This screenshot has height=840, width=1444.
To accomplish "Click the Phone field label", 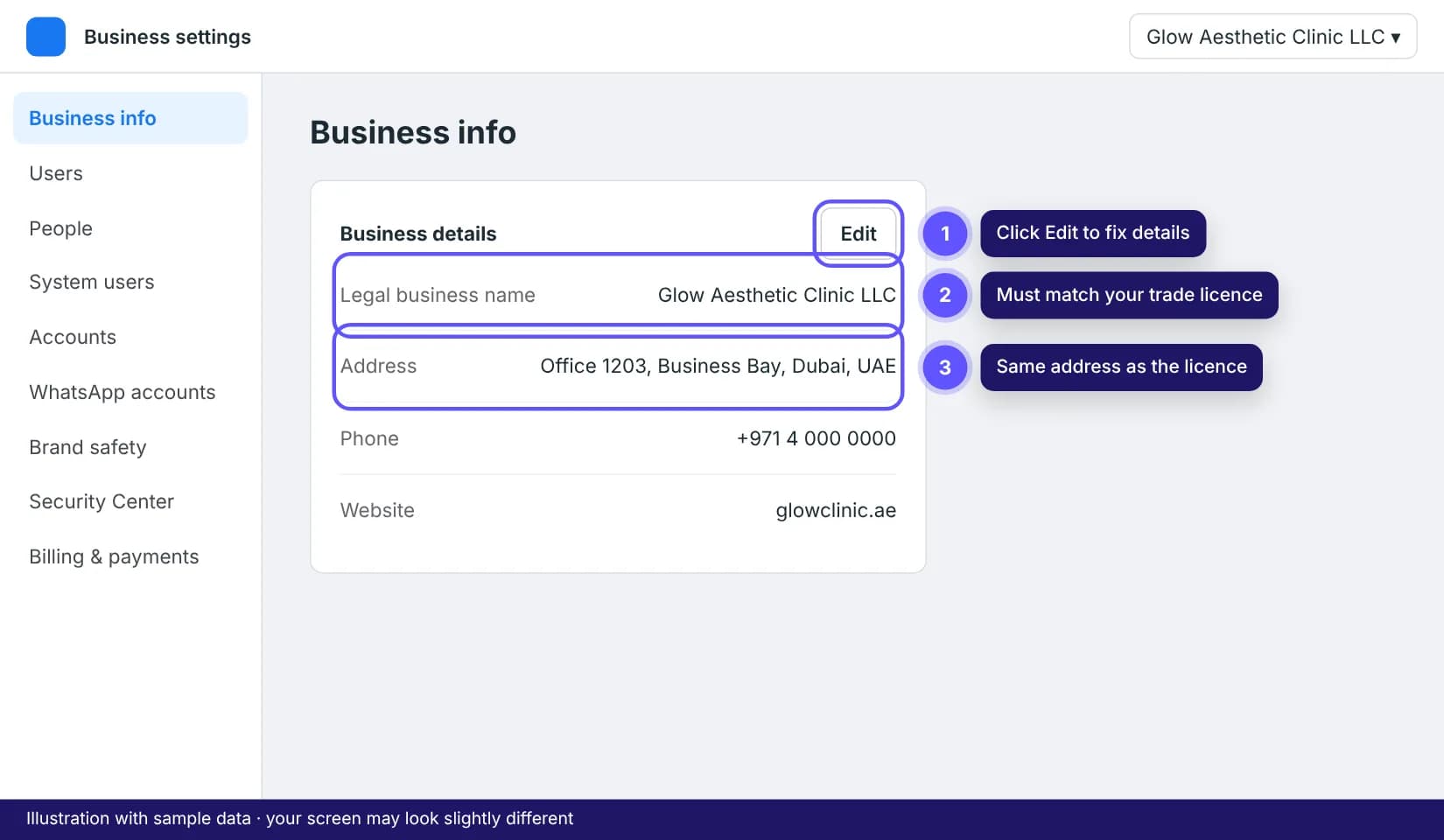I will [x=369, y=438].
